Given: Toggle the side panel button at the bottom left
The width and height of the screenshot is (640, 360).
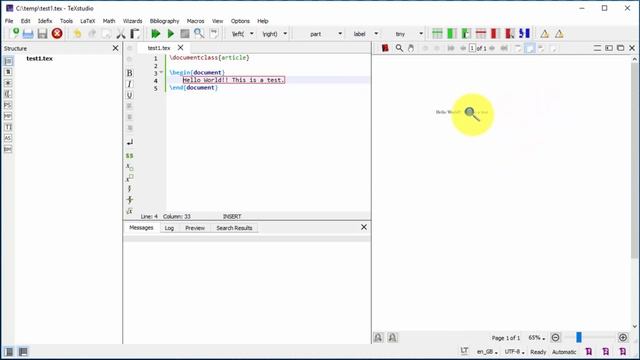Looking at the screenshot, I should [x=9, y=351].
